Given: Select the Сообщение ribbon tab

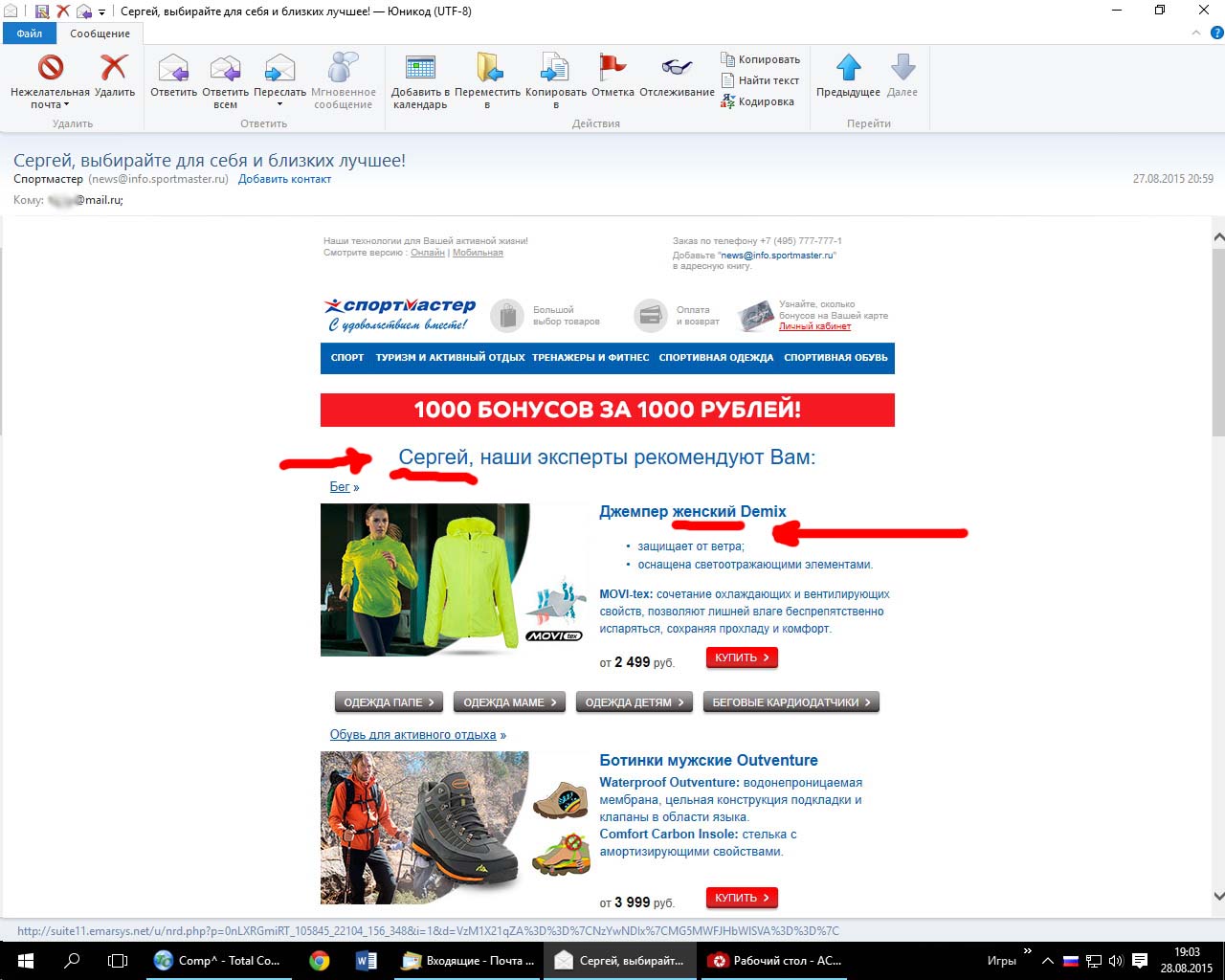Looking at the screenshot, I should pos(100,33).
